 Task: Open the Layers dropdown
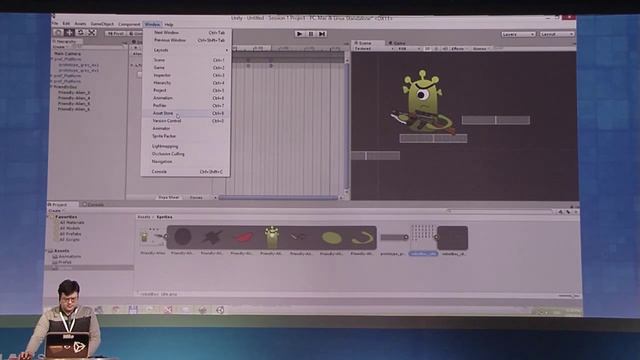[518, 34]
